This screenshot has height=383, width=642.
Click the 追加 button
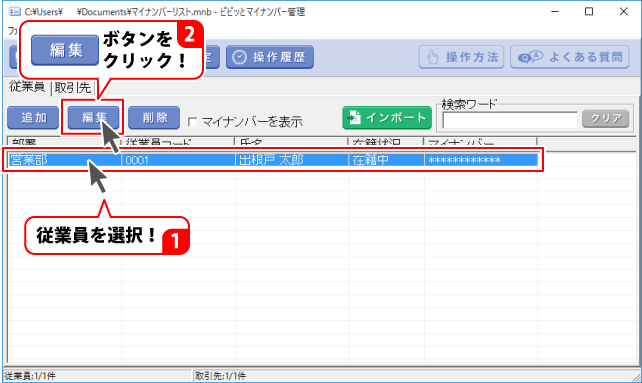pos(33,118)
